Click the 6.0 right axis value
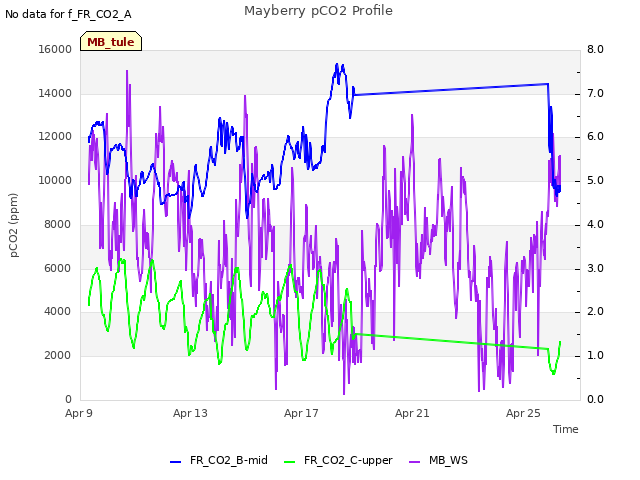 (x=596, y=137)
